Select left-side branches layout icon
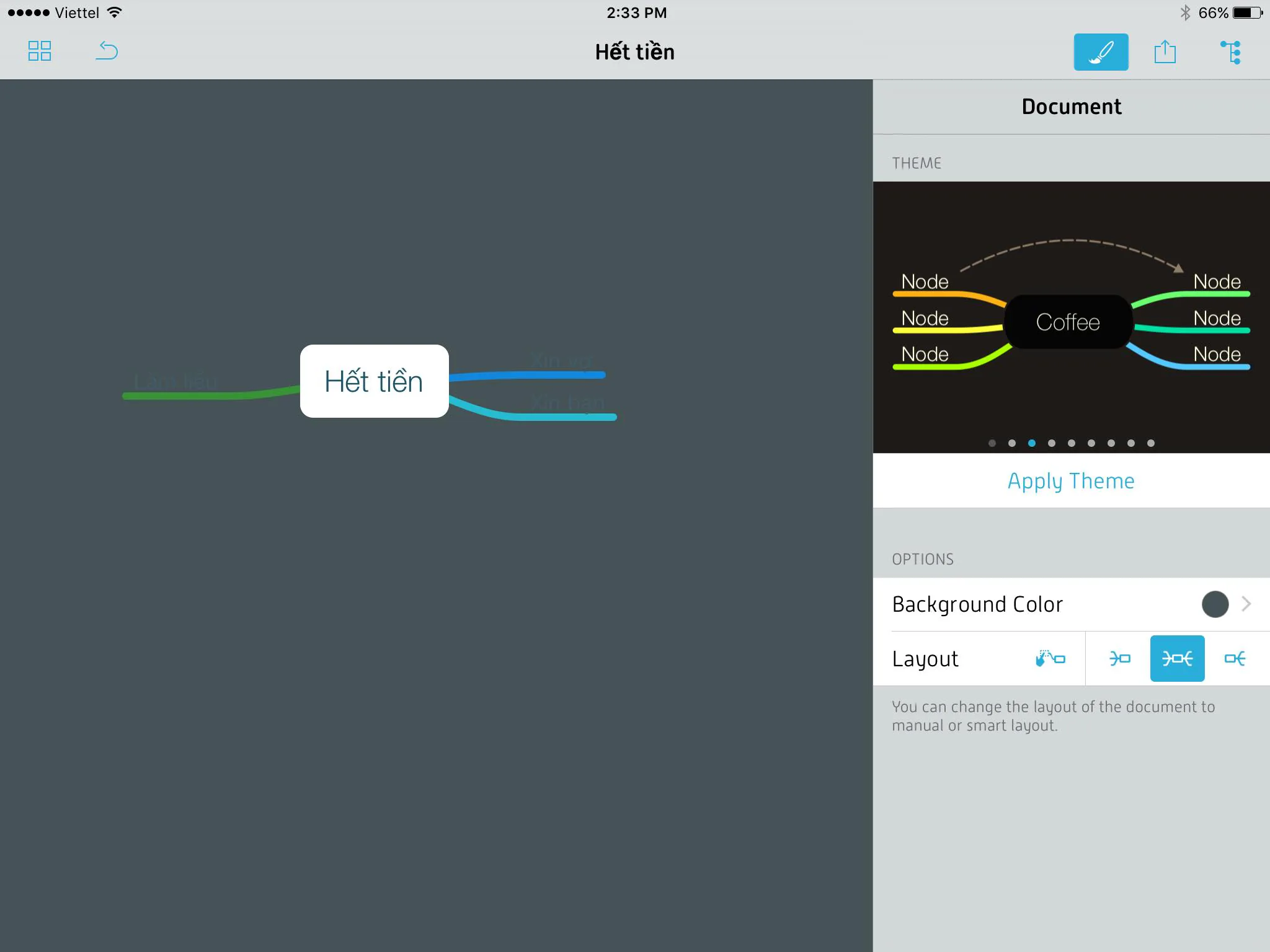 1120,658
